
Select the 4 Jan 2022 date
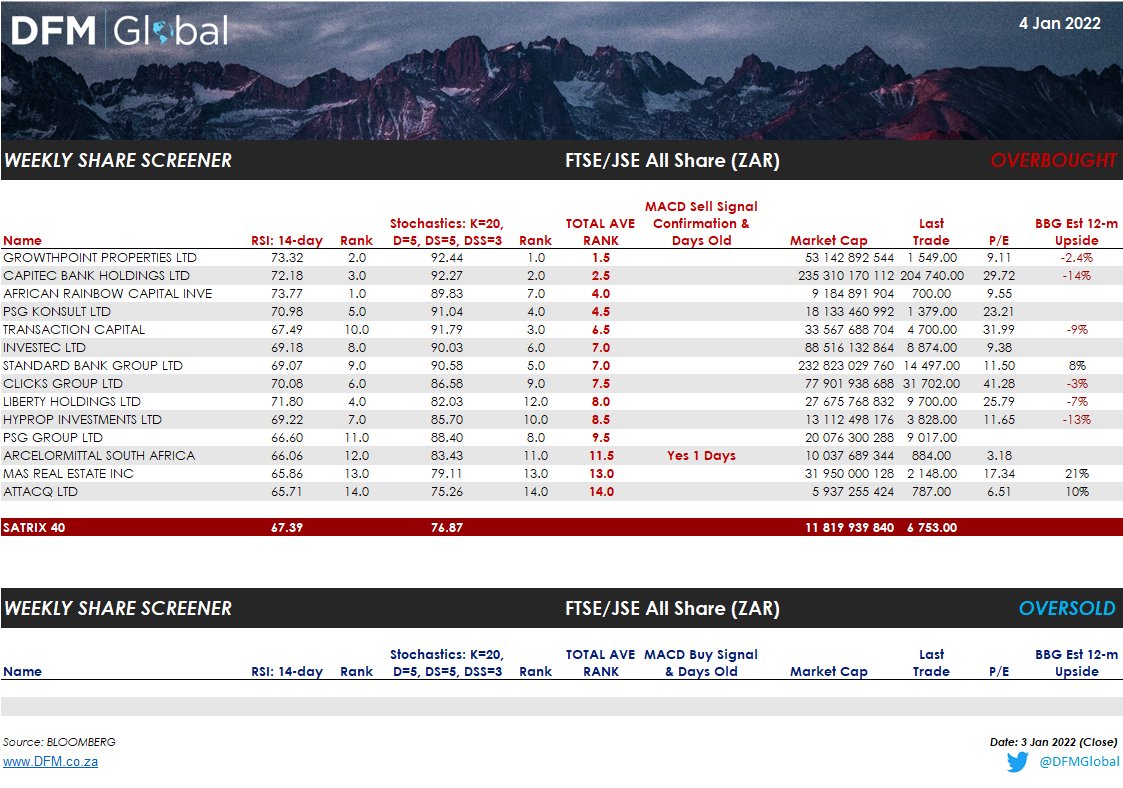point(1060,23)
